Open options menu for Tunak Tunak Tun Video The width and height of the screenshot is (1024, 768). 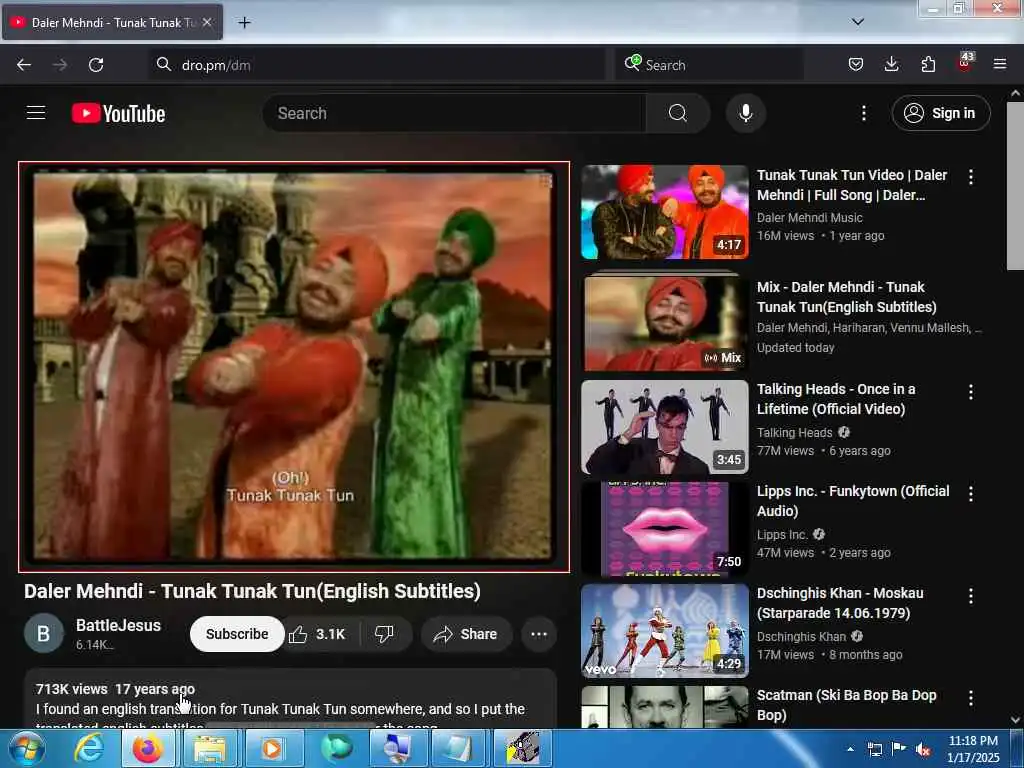click(970, 176)
